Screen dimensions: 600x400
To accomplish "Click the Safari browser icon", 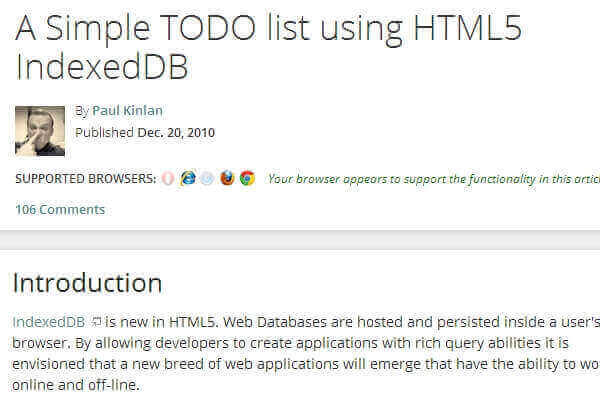I will coord(207,179).
